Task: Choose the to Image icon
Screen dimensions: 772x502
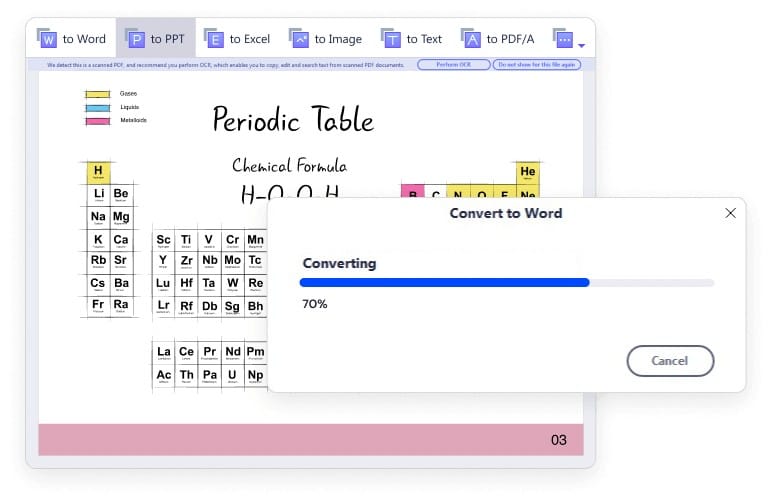Action: tap(299, 38)
